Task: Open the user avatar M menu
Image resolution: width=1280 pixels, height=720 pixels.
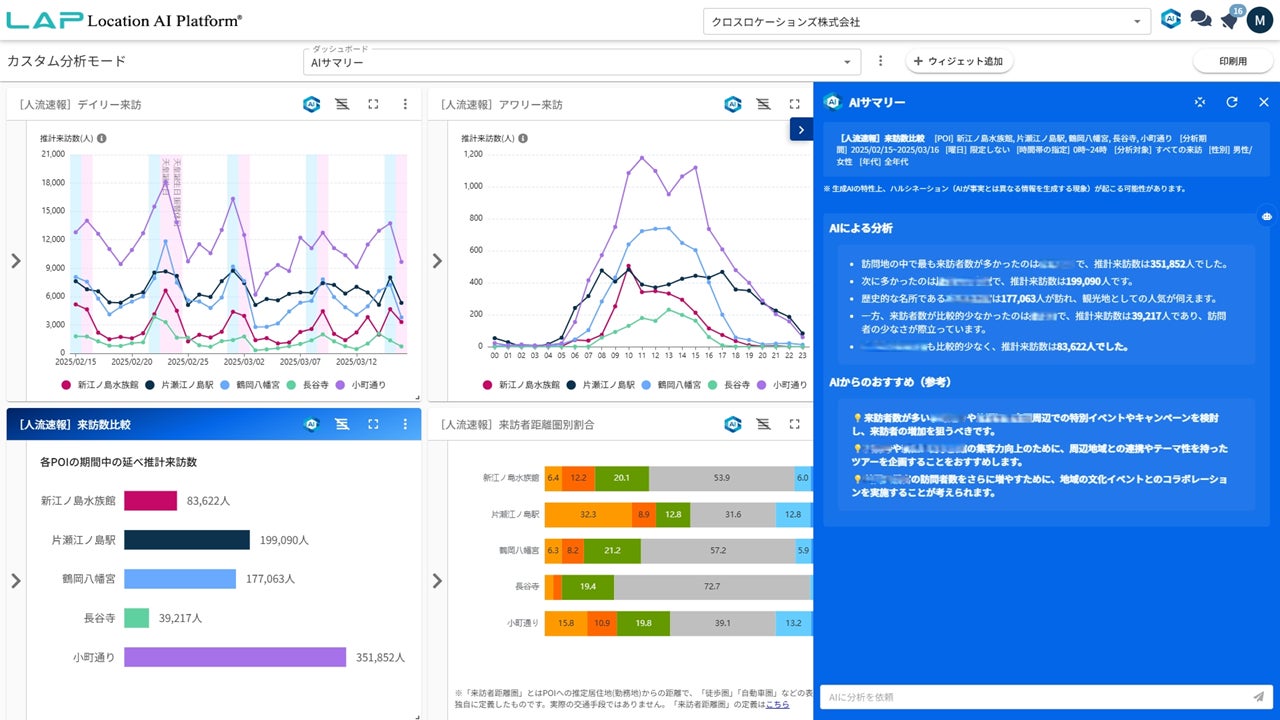Action: (1259, 19)
